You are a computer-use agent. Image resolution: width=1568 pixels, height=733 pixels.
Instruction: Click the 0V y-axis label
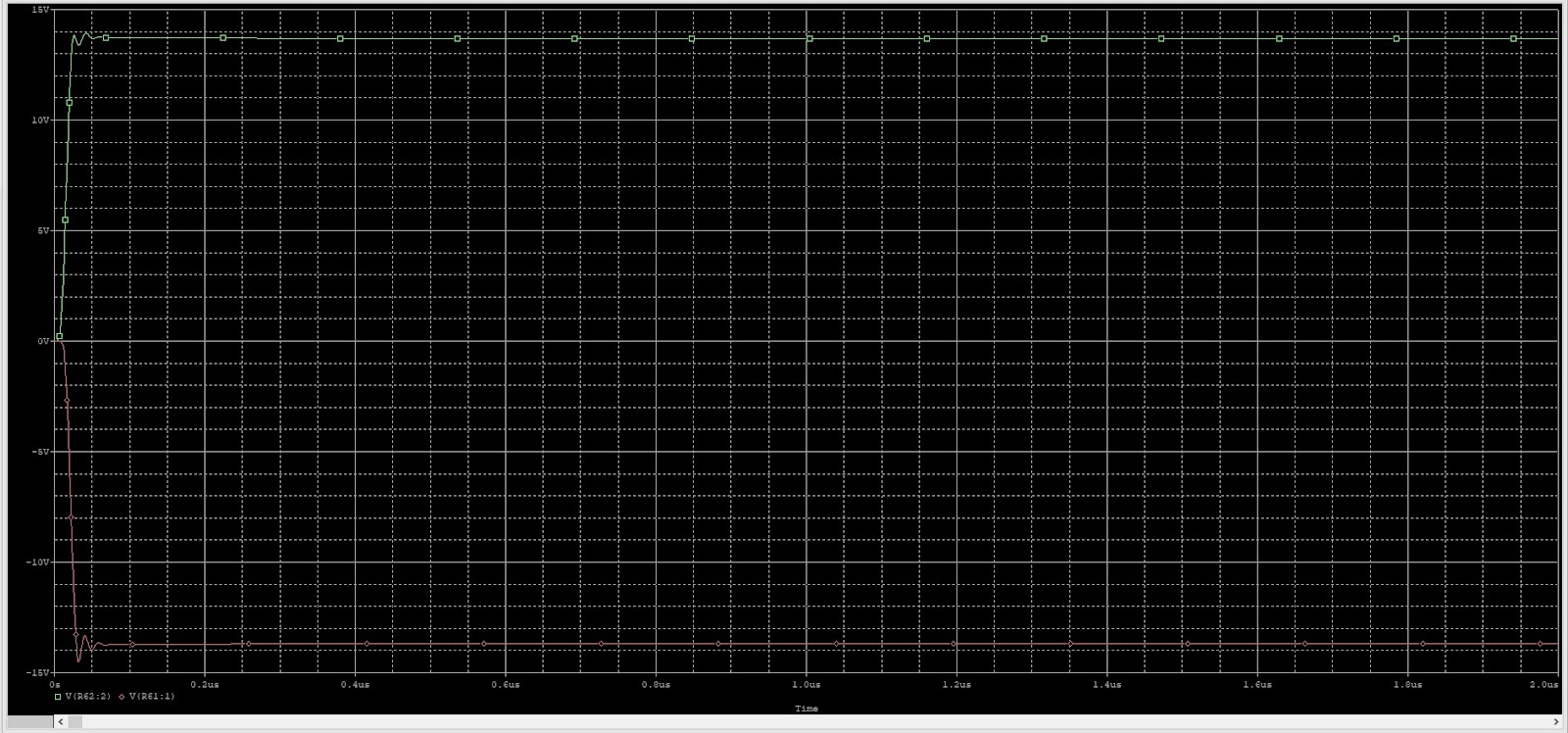pos(42,341)
